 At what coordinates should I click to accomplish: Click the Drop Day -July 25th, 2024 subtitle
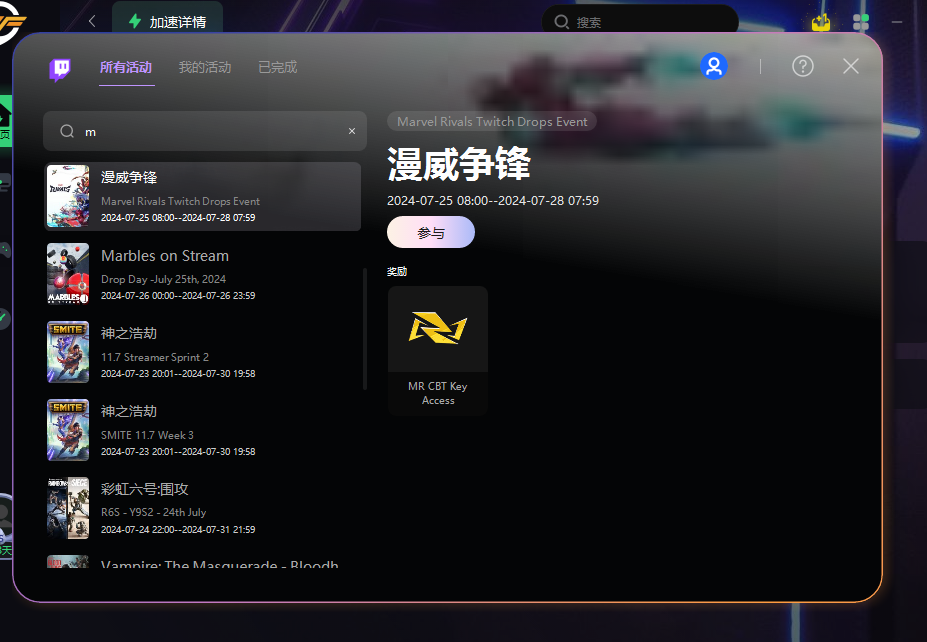164,279
